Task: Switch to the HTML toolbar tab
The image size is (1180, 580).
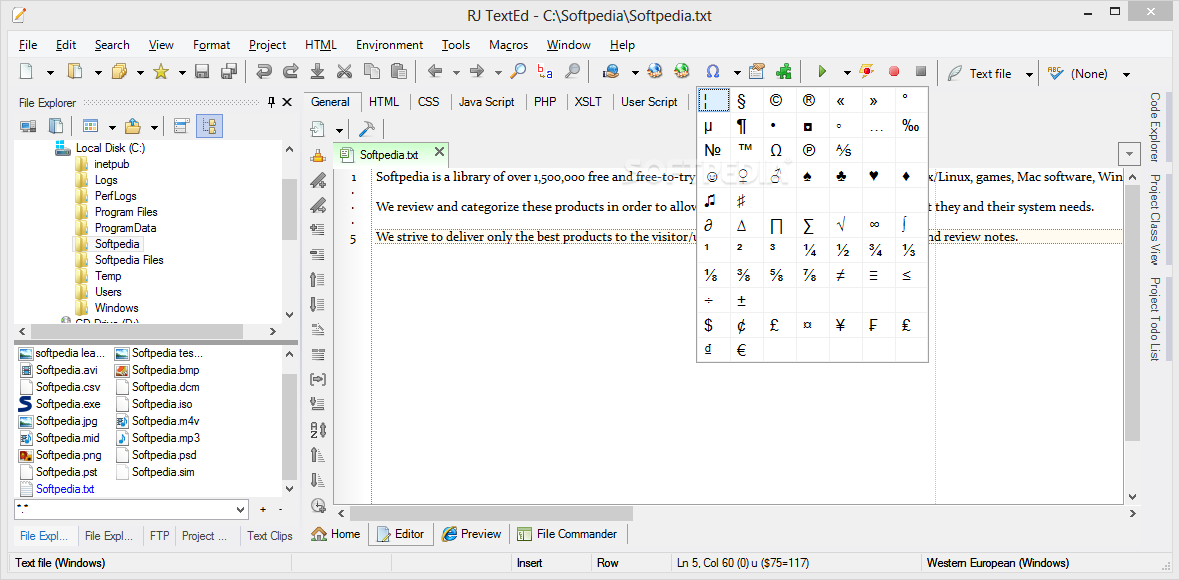Action: [x=384, y=102]
